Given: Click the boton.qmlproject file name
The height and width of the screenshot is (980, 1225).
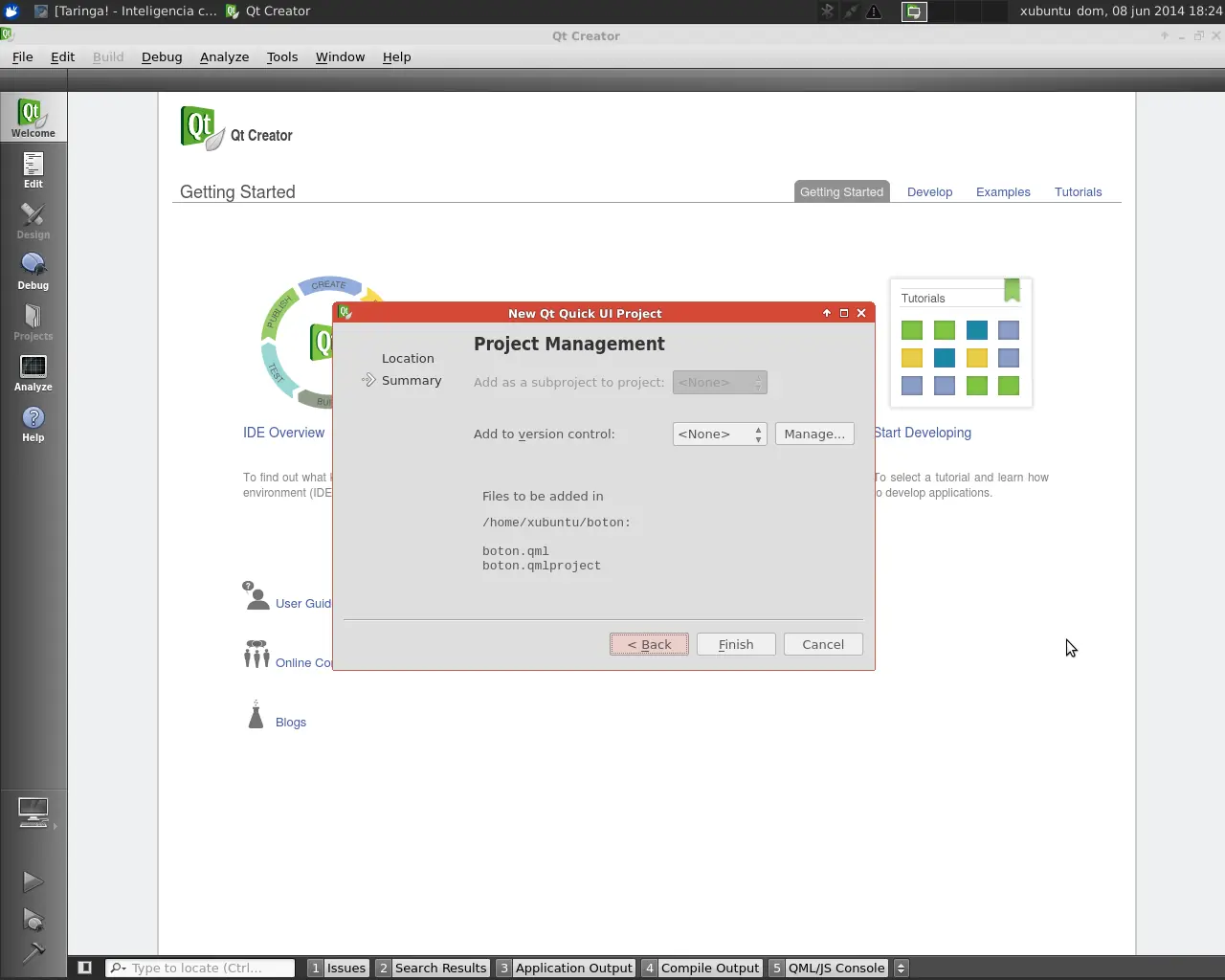Looking at the screenshot, I should click(x=542, y=566).
